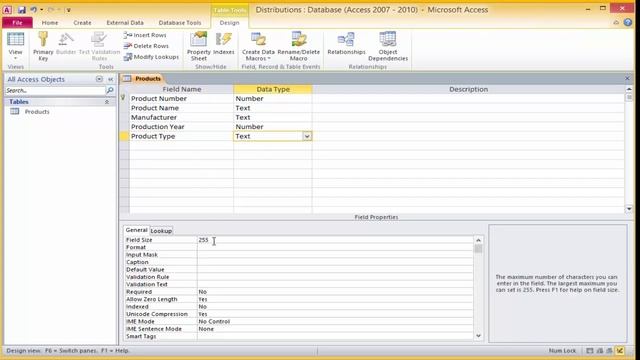Minimize the ribbon with caret icon
This screenshot has height=360, width=640.
click(616, 23)
